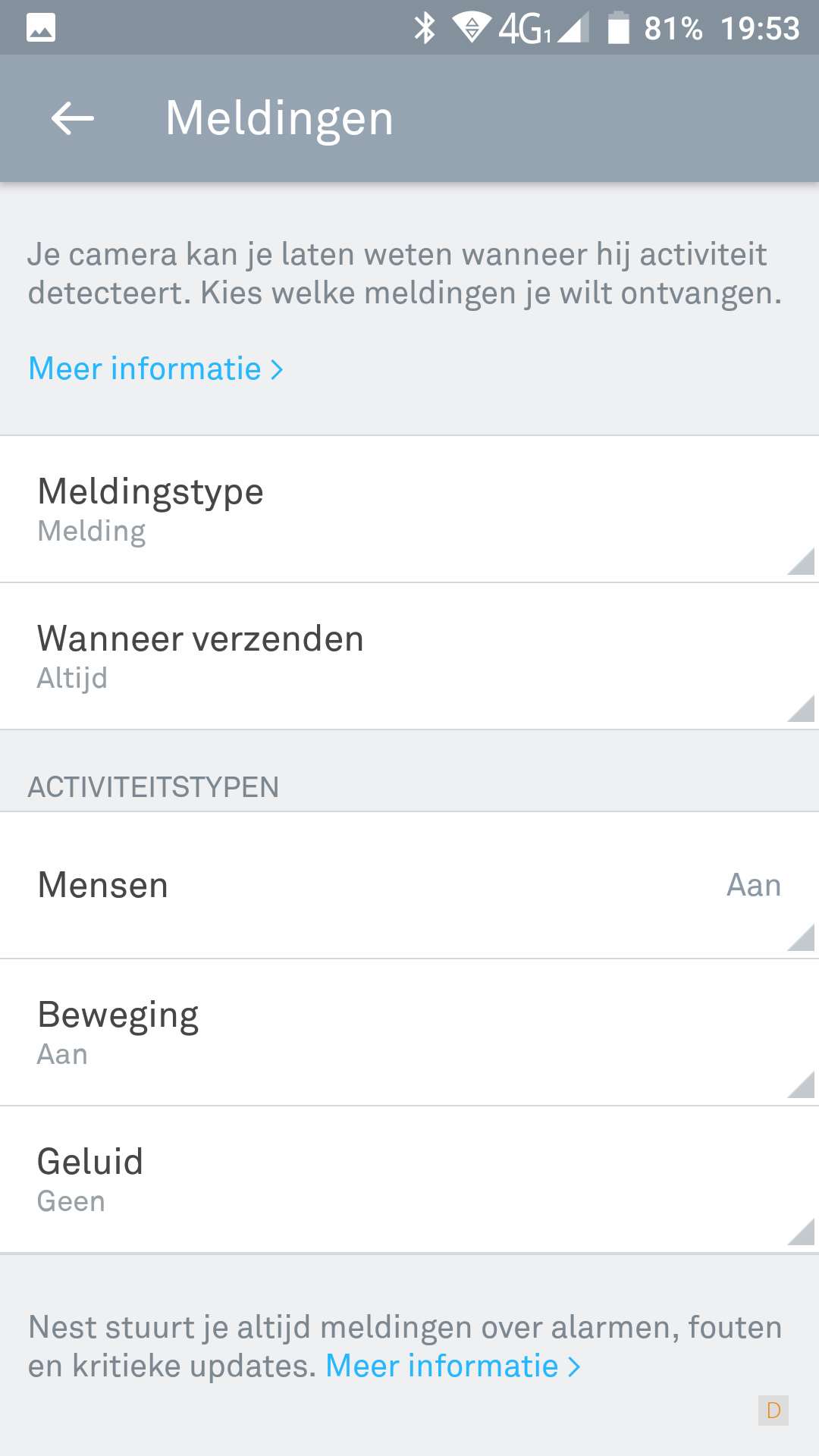
Task: Tap the ACTIVITEITSTYPEN section header
Action: coord(153,787)
